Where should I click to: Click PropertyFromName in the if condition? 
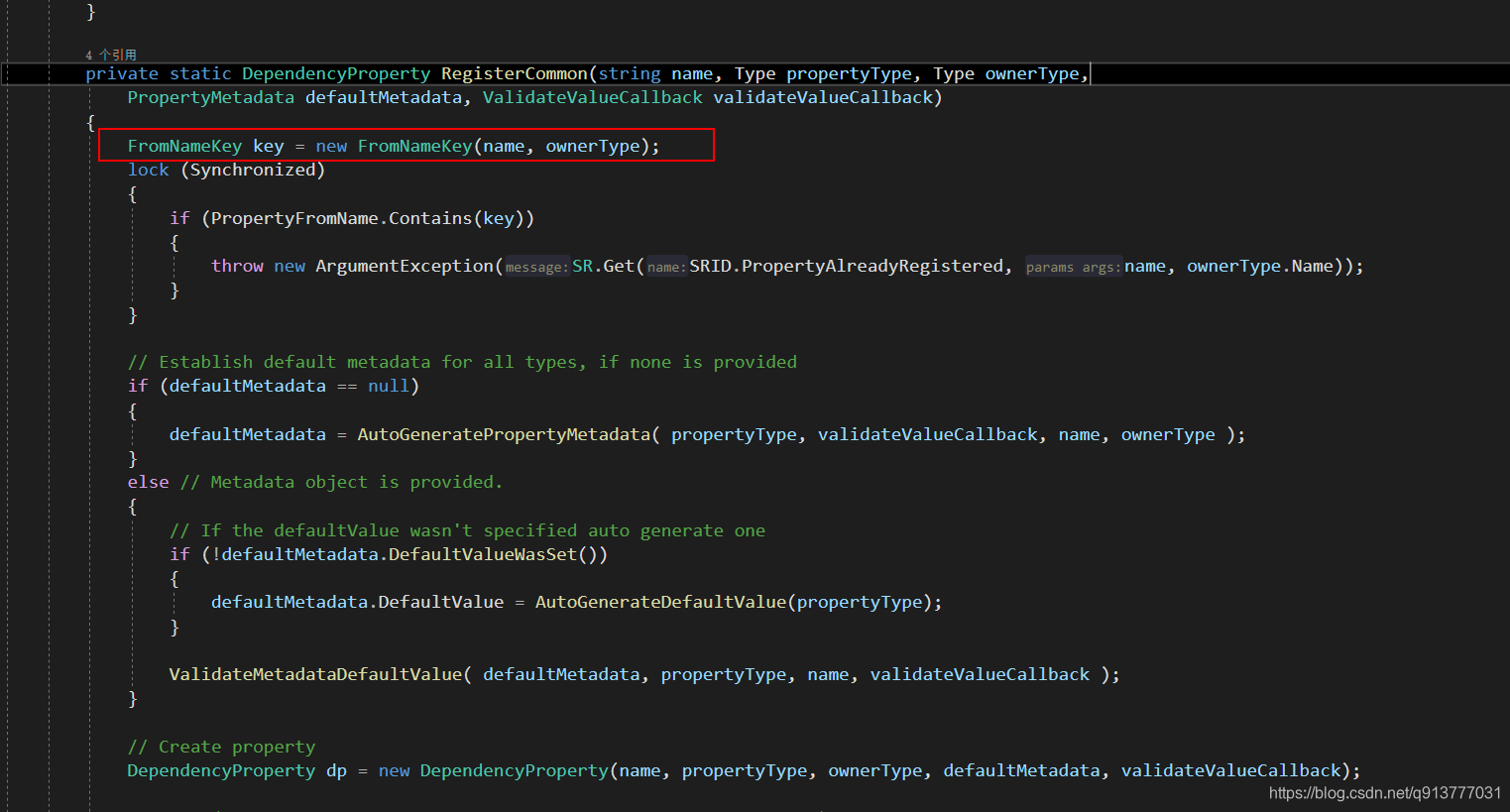294,218
